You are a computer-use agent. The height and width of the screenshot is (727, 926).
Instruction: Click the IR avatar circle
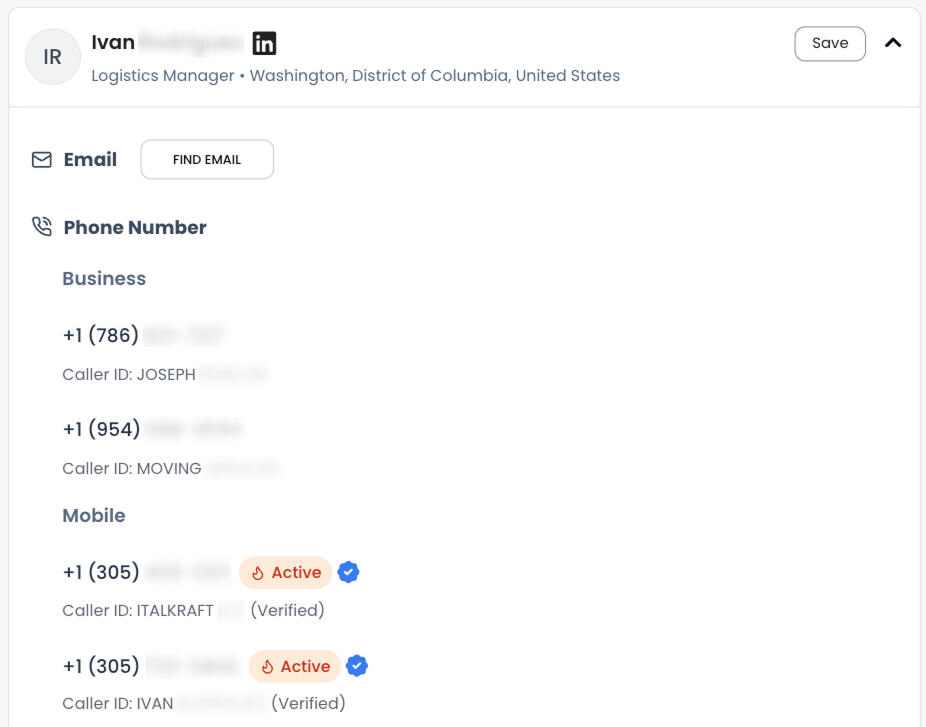coord(52,57)
